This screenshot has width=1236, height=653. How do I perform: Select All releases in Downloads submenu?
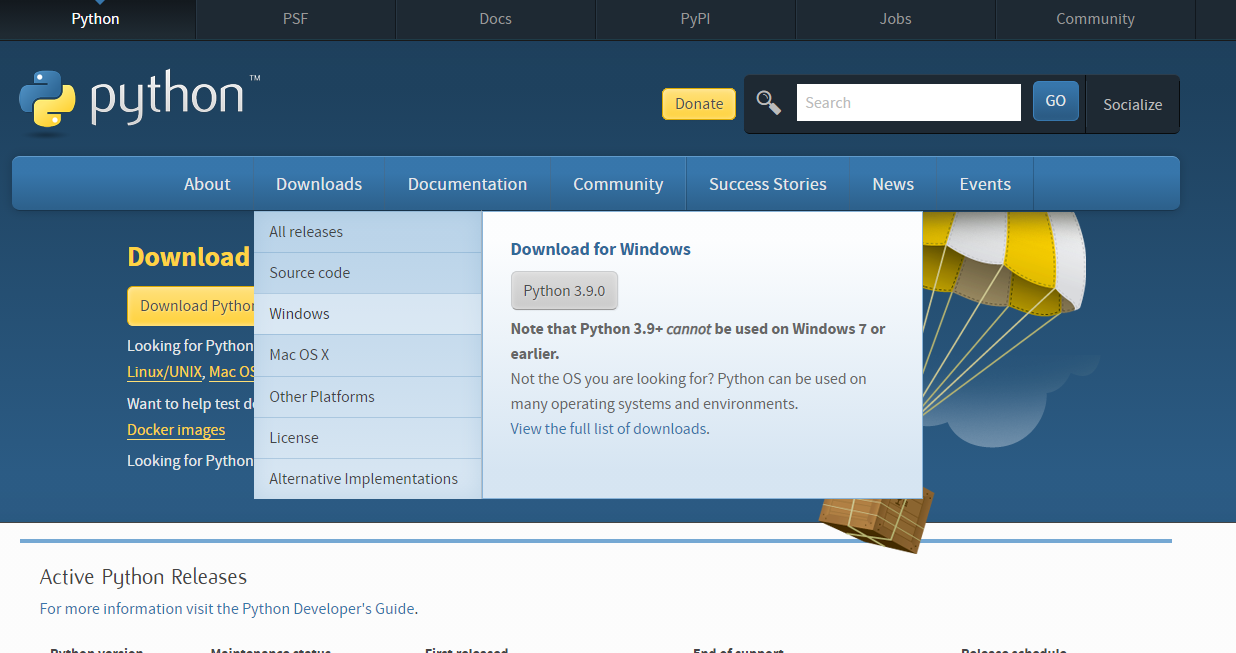(x=368, y=232)
